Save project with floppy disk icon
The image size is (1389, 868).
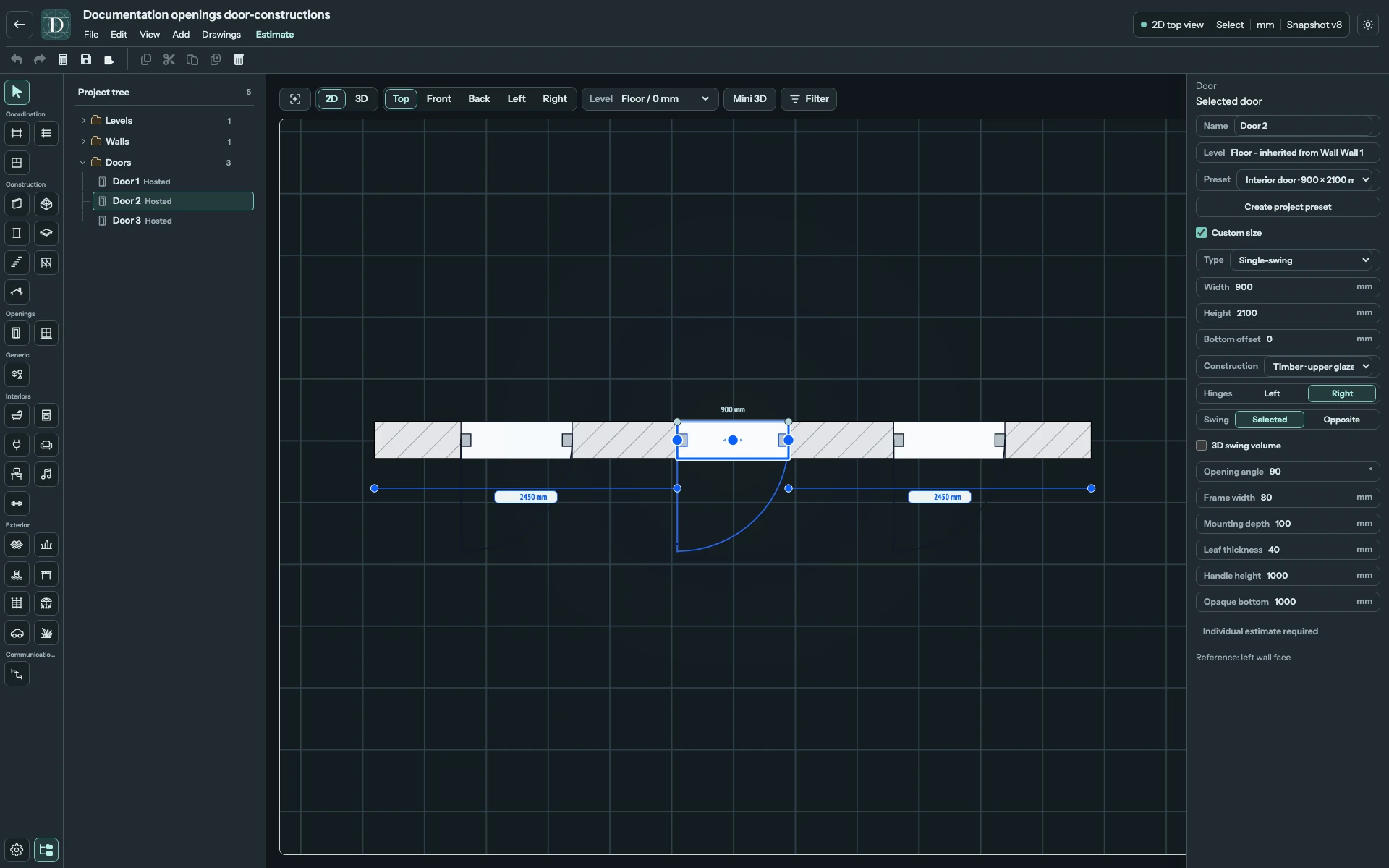coord(86,59)
